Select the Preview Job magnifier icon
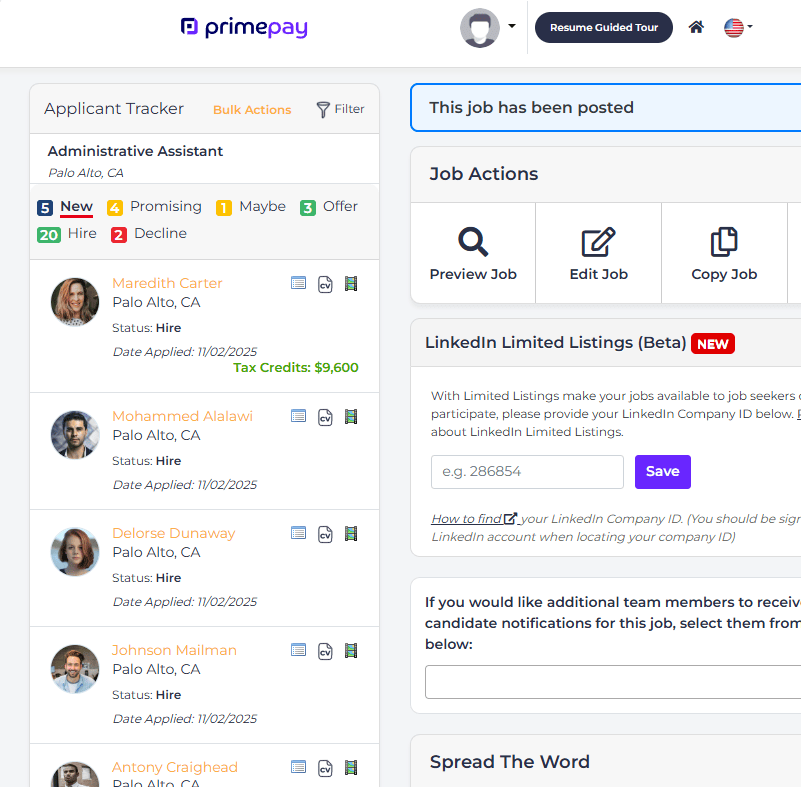 (472, 243)
